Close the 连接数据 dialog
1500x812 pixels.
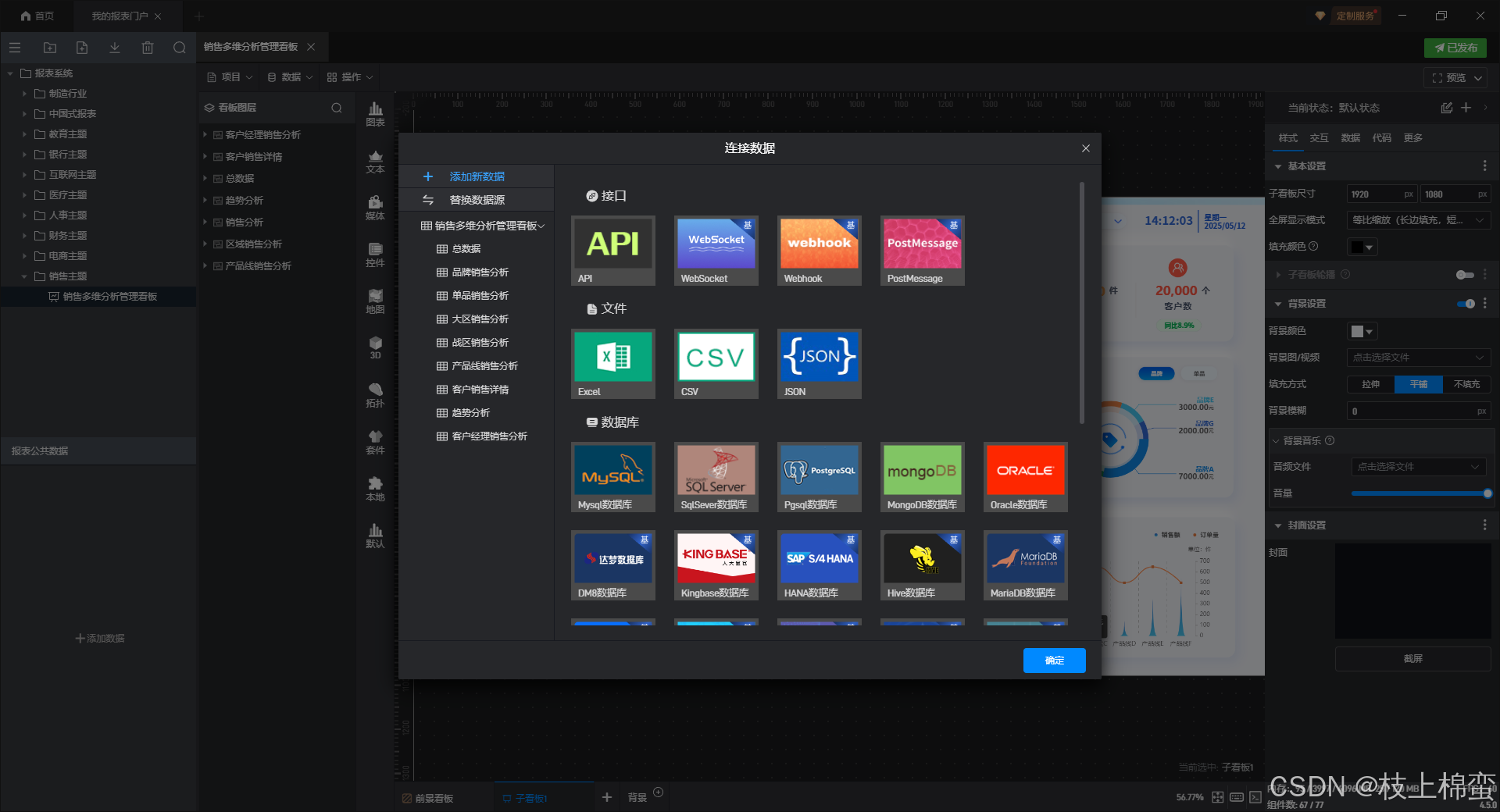1085,148
